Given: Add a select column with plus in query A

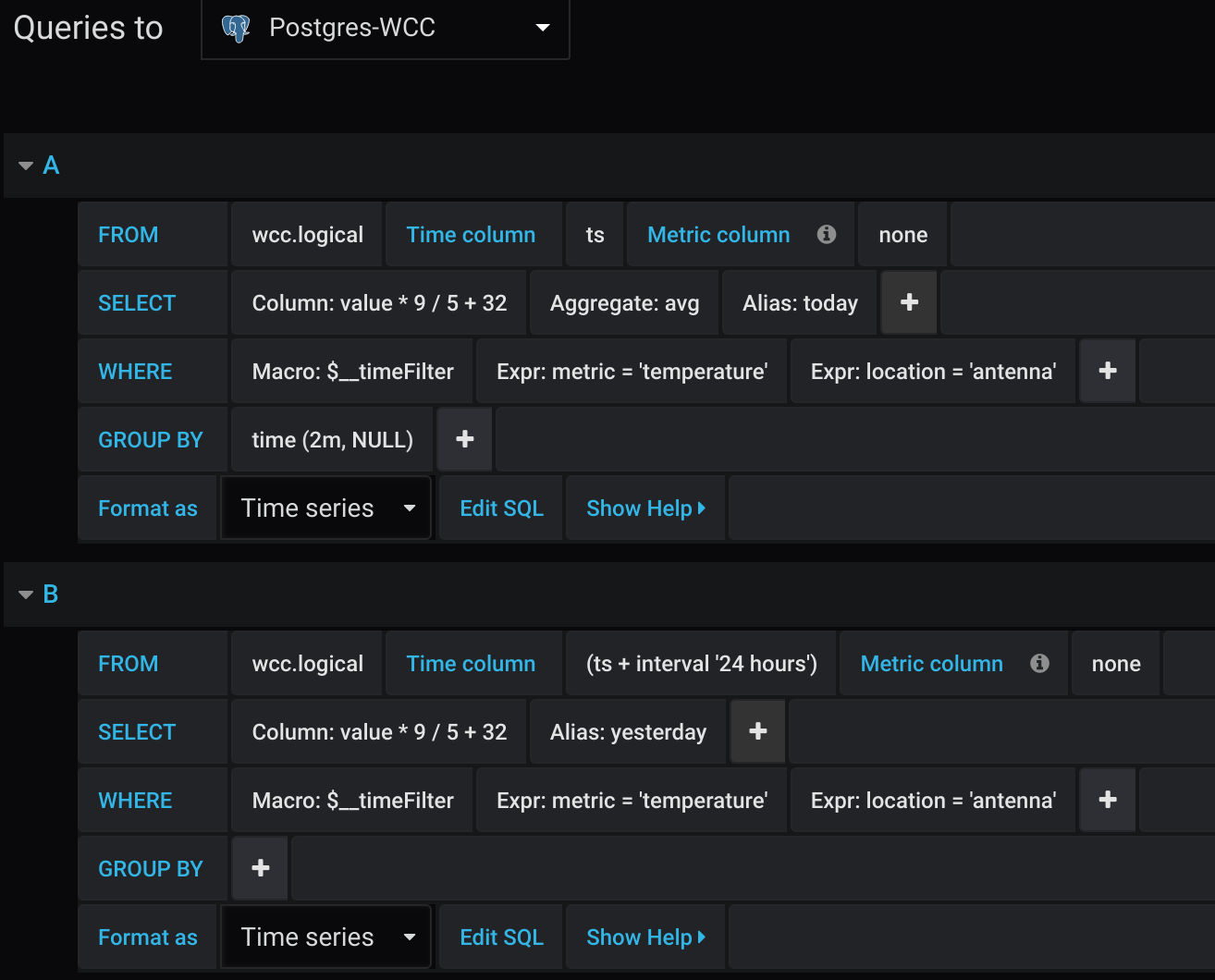Looking at the screenshot, I should [x=909, y=302].
